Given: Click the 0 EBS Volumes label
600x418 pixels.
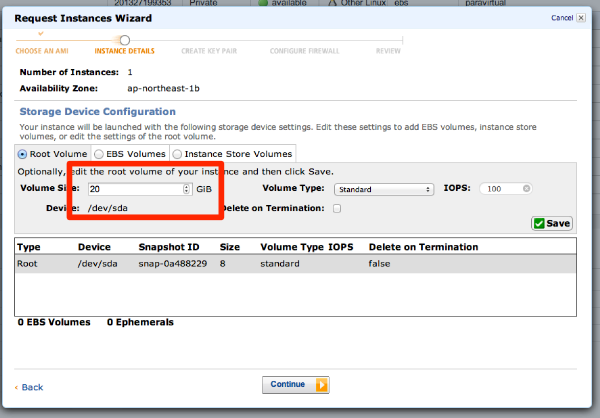Looking at the screenshot, I should (54, 322).
